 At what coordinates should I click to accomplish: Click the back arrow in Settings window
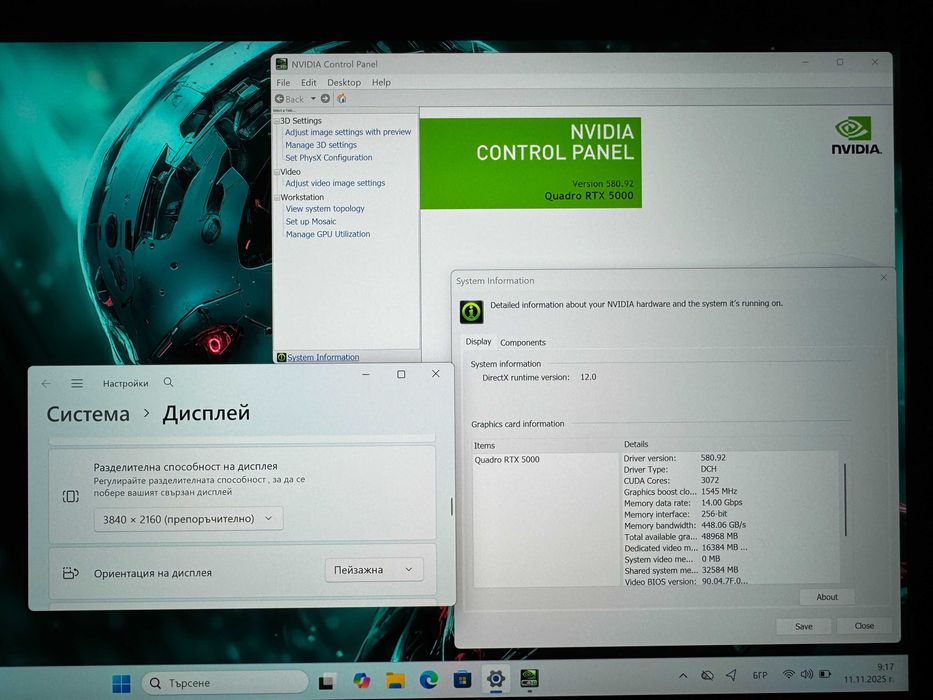[46, 384]
